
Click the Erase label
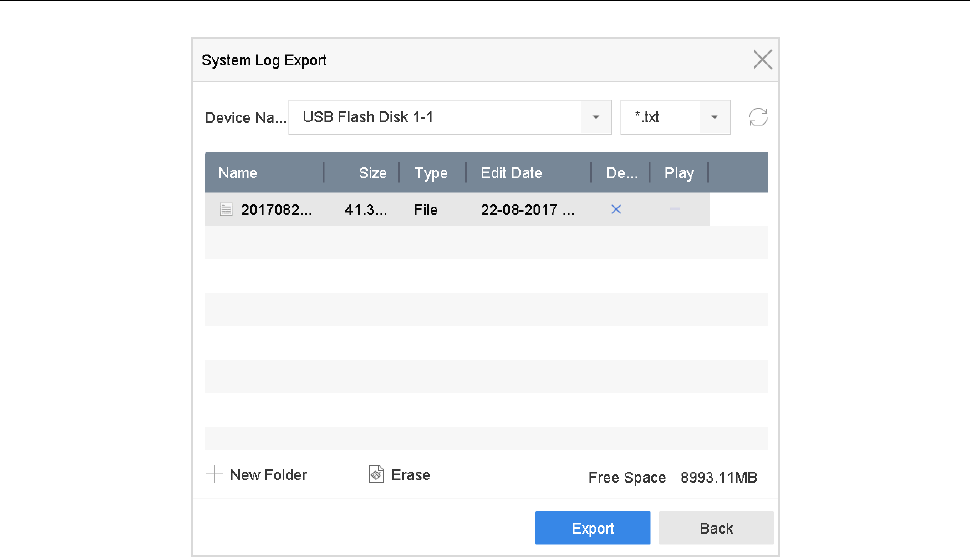pyautogui.click(x=410, y=475)
